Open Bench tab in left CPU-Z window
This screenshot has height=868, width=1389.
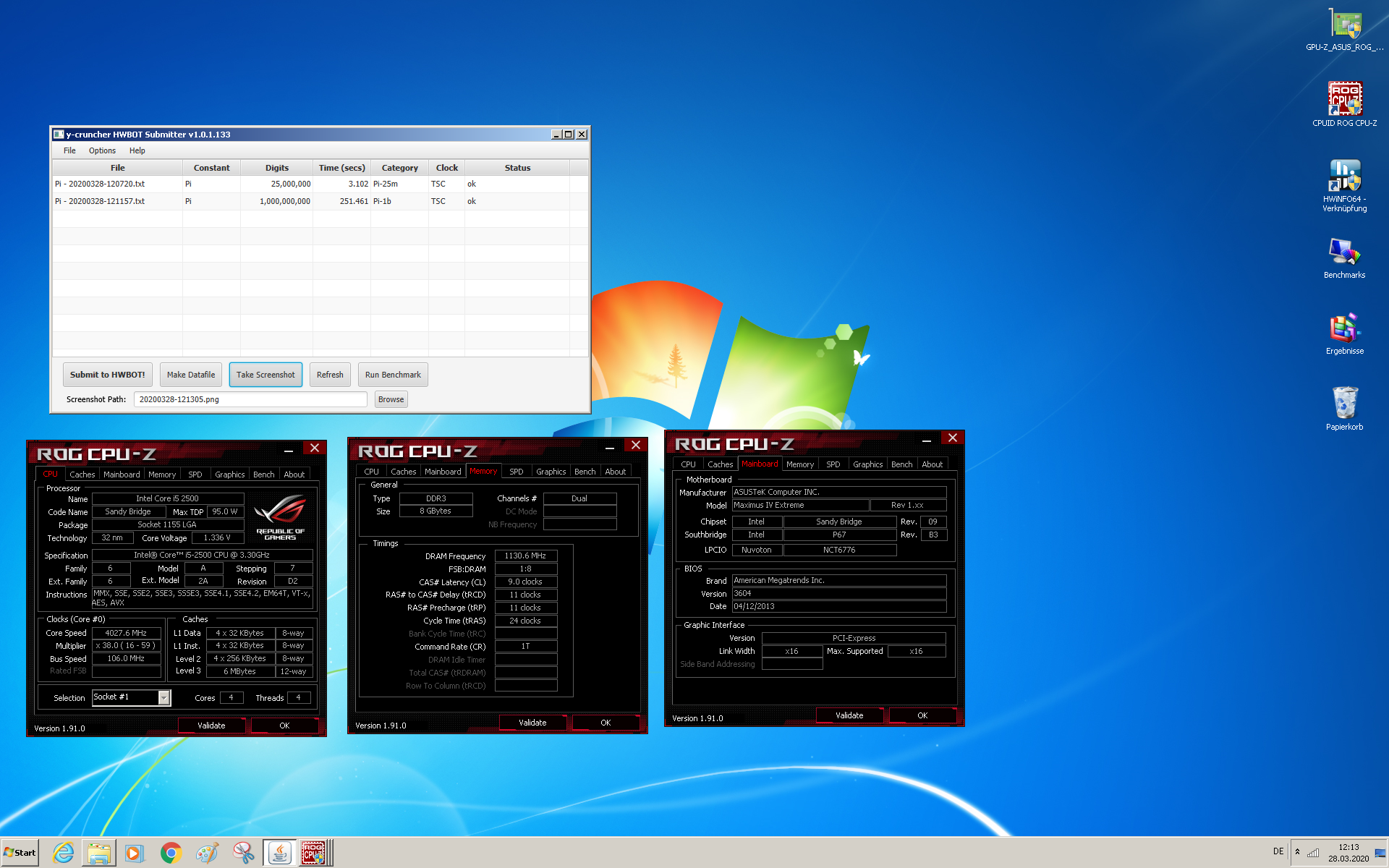tap(264, 475)
